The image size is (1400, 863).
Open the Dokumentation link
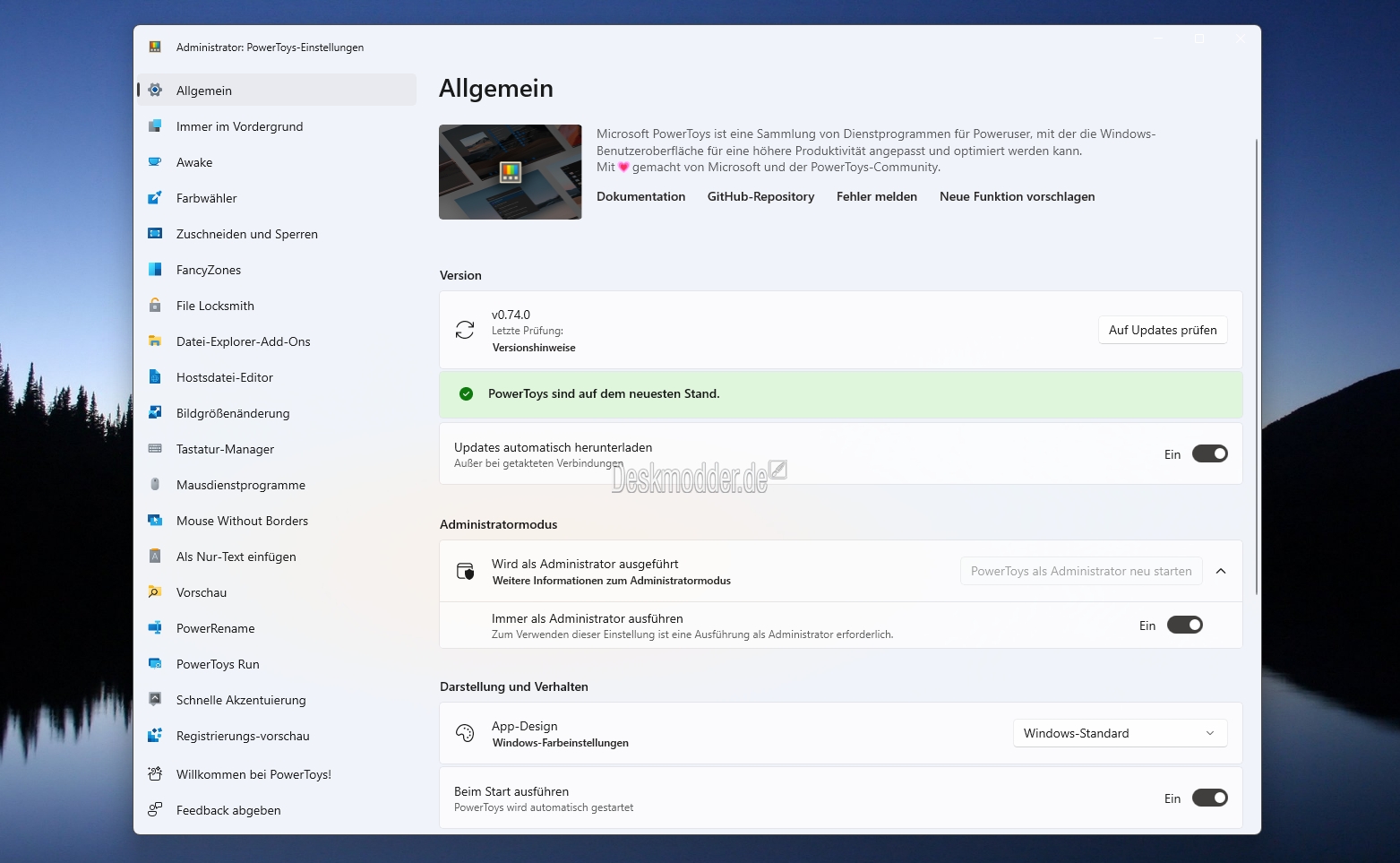coord(640,196)
